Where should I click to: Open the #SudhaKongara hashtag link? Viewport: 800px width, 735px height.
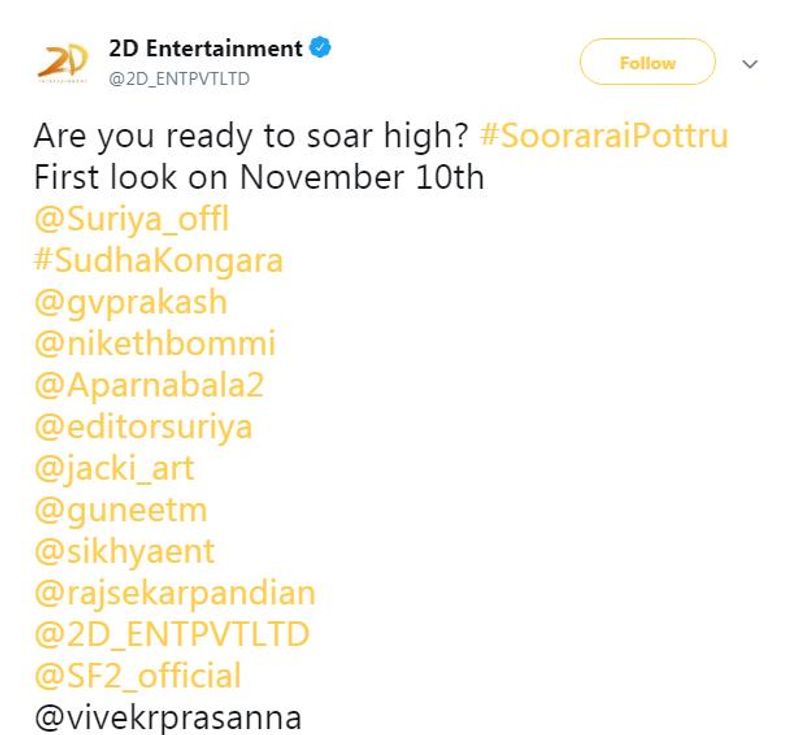[158, 261]
